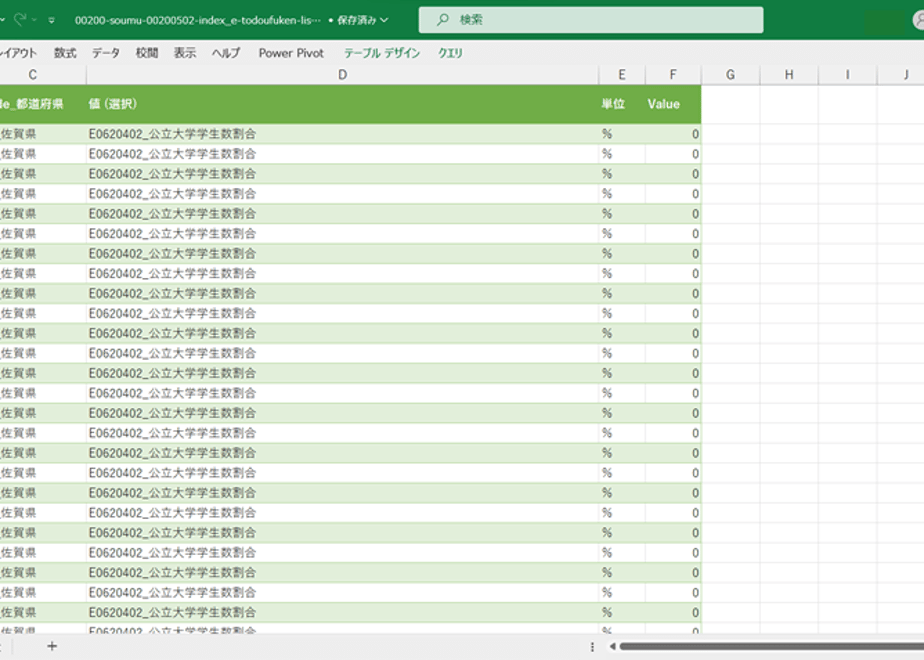Expand the 保存済み save status dropdown
Viewport: 924px width, 660px height.
tap(385, 20)
